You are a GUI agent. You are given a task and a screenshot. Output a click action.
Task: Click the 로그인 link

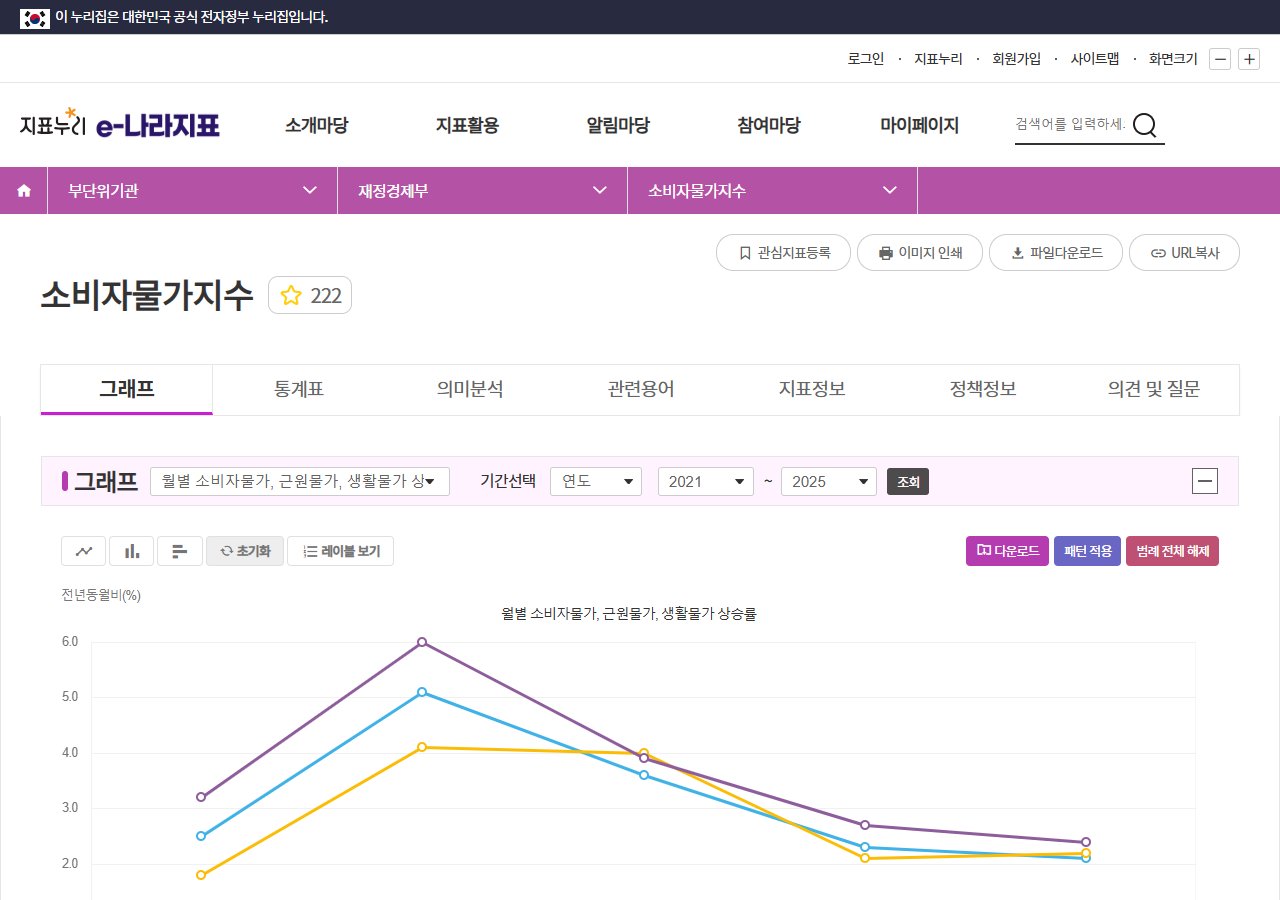(866, 59)
